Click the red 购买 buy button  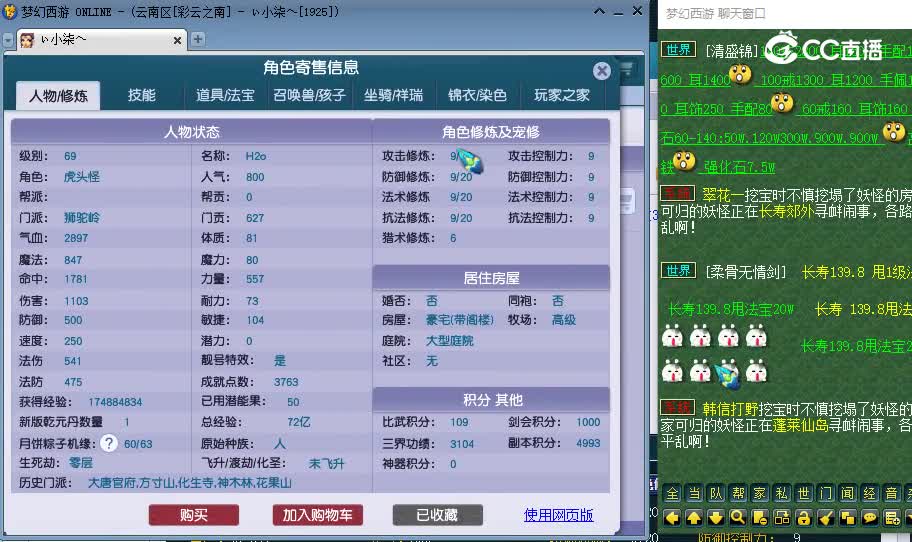(x=194, y=515)
